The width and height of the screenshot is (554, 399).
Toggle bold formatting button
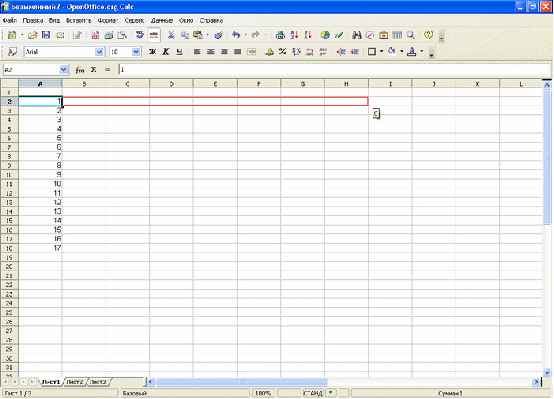pos(152,52)
